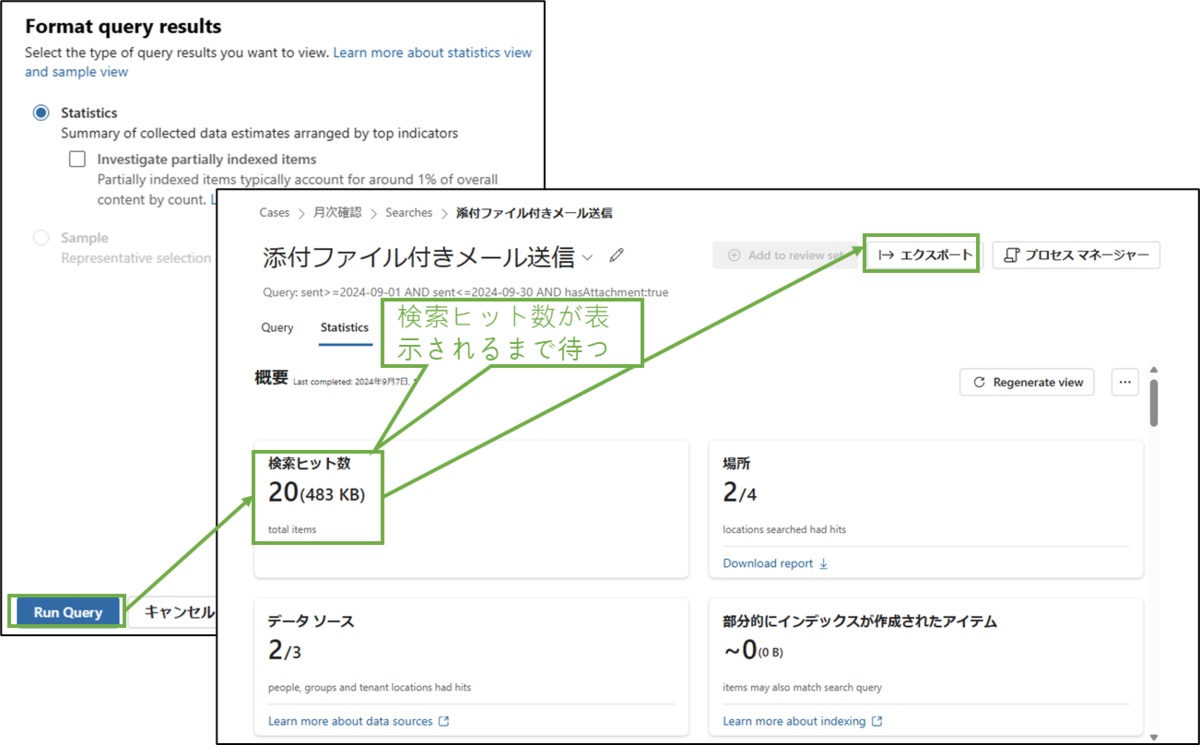This screenshot has width=1200, height=745.
Task: Click the Download report link
Action: point(775,563)
